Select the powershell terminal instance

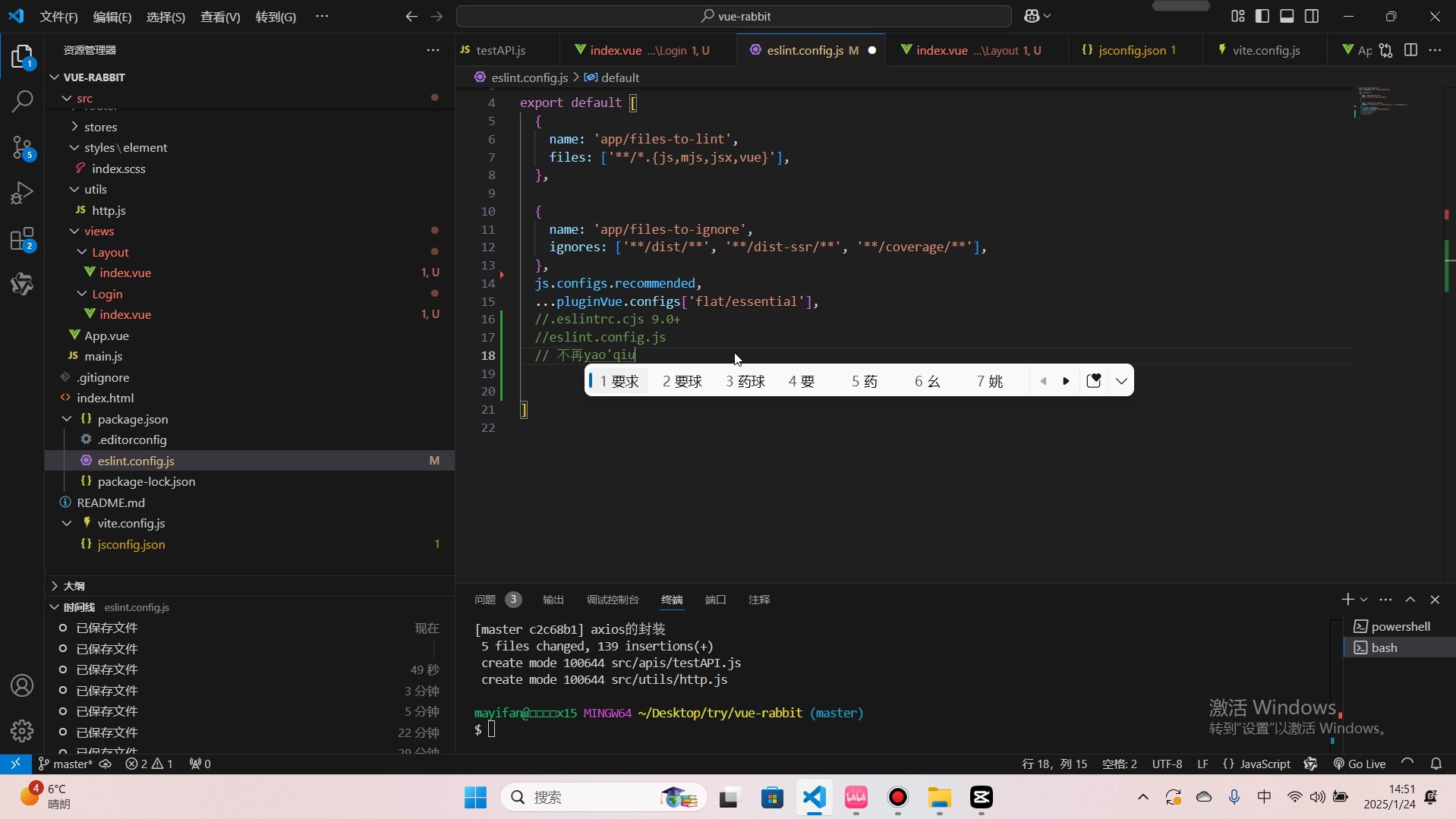pyautogui.click(x=1400, y=626)
